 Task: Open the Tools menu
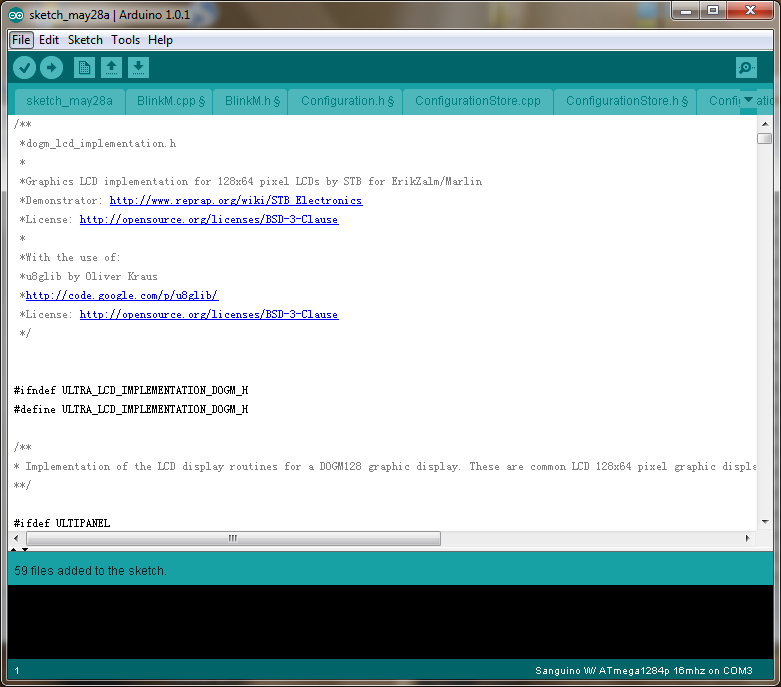tap(126, 40)
